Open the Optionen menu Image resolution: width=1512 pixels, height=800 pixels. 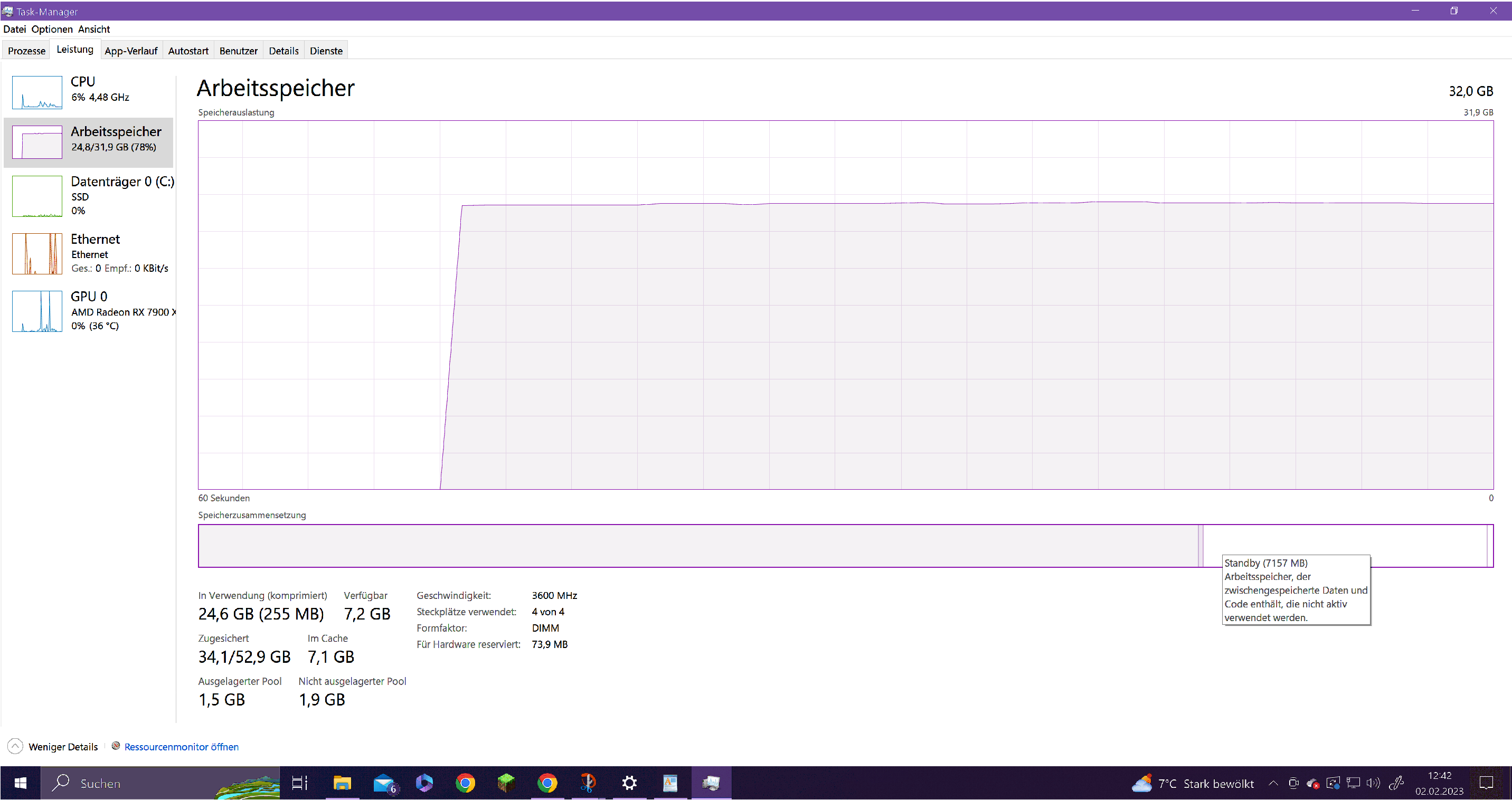pos(52,30)
